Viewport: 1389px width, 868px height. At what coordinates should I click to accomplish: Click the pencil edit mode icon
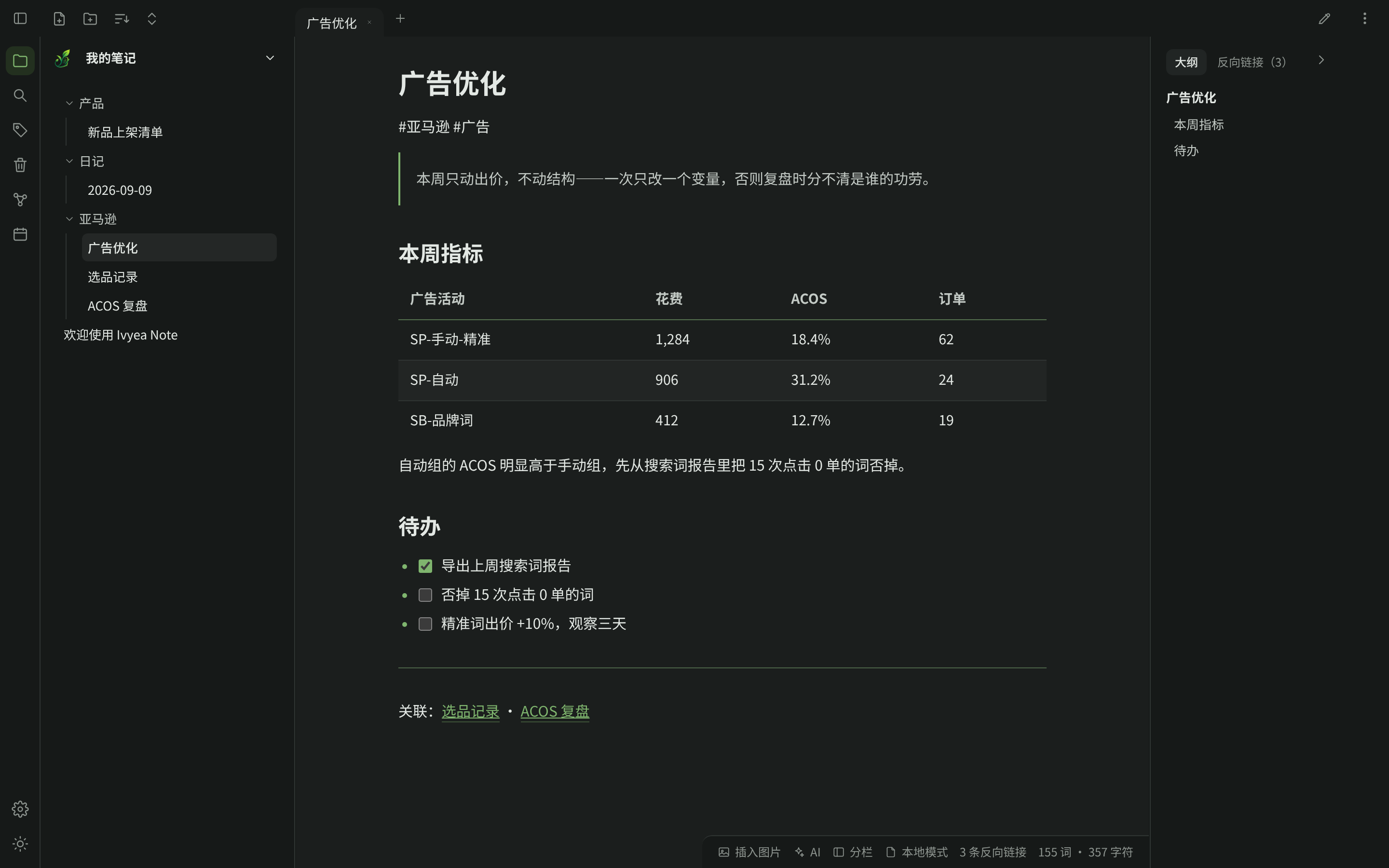[1324, 19]
